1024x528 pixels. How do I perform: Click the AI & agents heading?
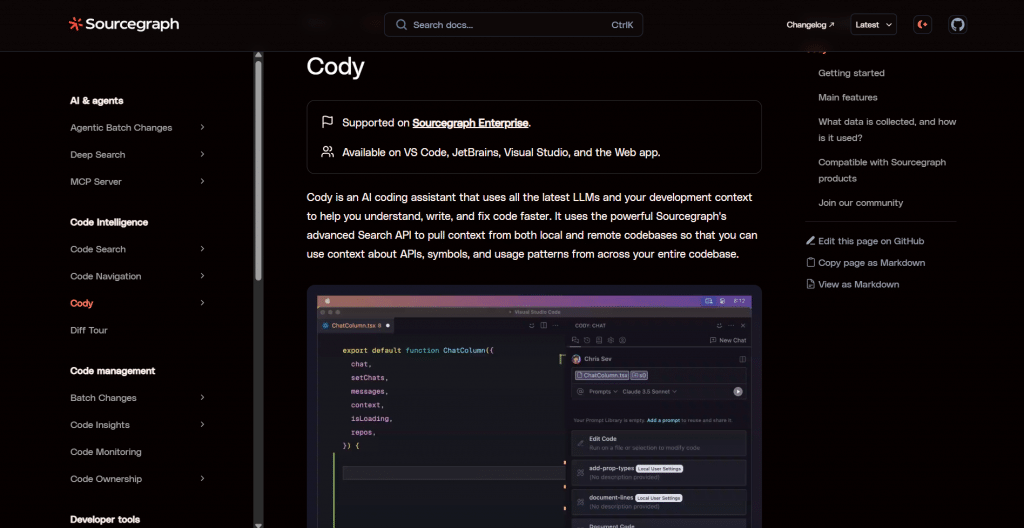coord(97,101)
